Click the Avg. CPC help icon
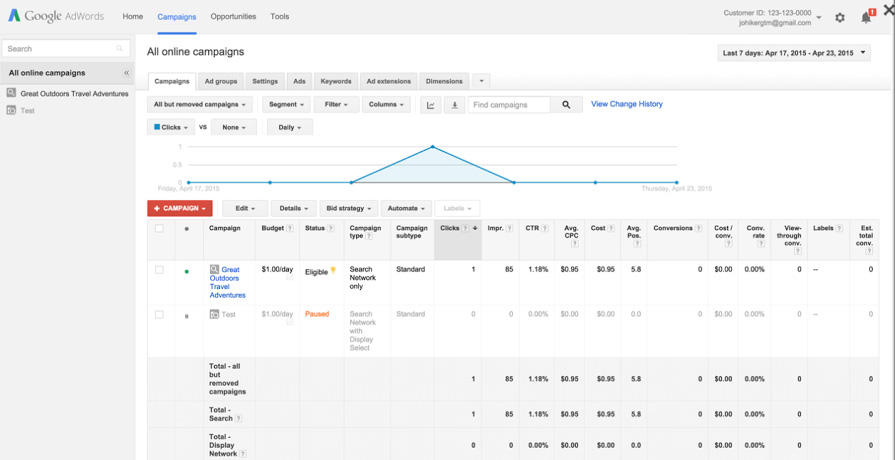 (x=574, y=244)
